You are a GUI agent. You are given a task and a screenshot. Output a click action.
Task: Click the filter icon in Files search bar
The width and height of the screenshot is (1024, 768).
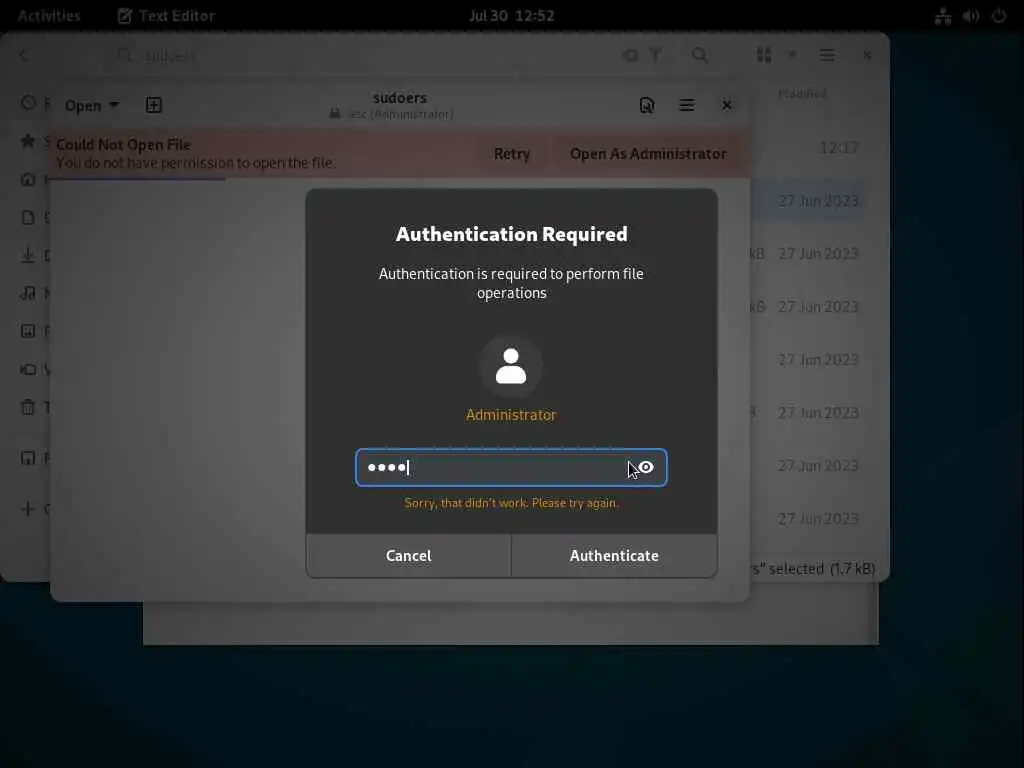click(655, 56)
